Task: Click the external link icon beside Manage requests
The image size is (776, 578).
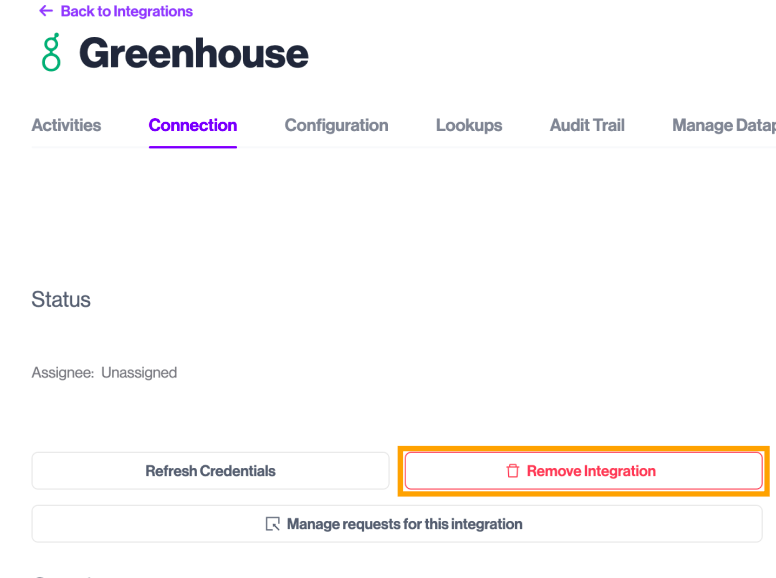Action: tap(273, 524)
